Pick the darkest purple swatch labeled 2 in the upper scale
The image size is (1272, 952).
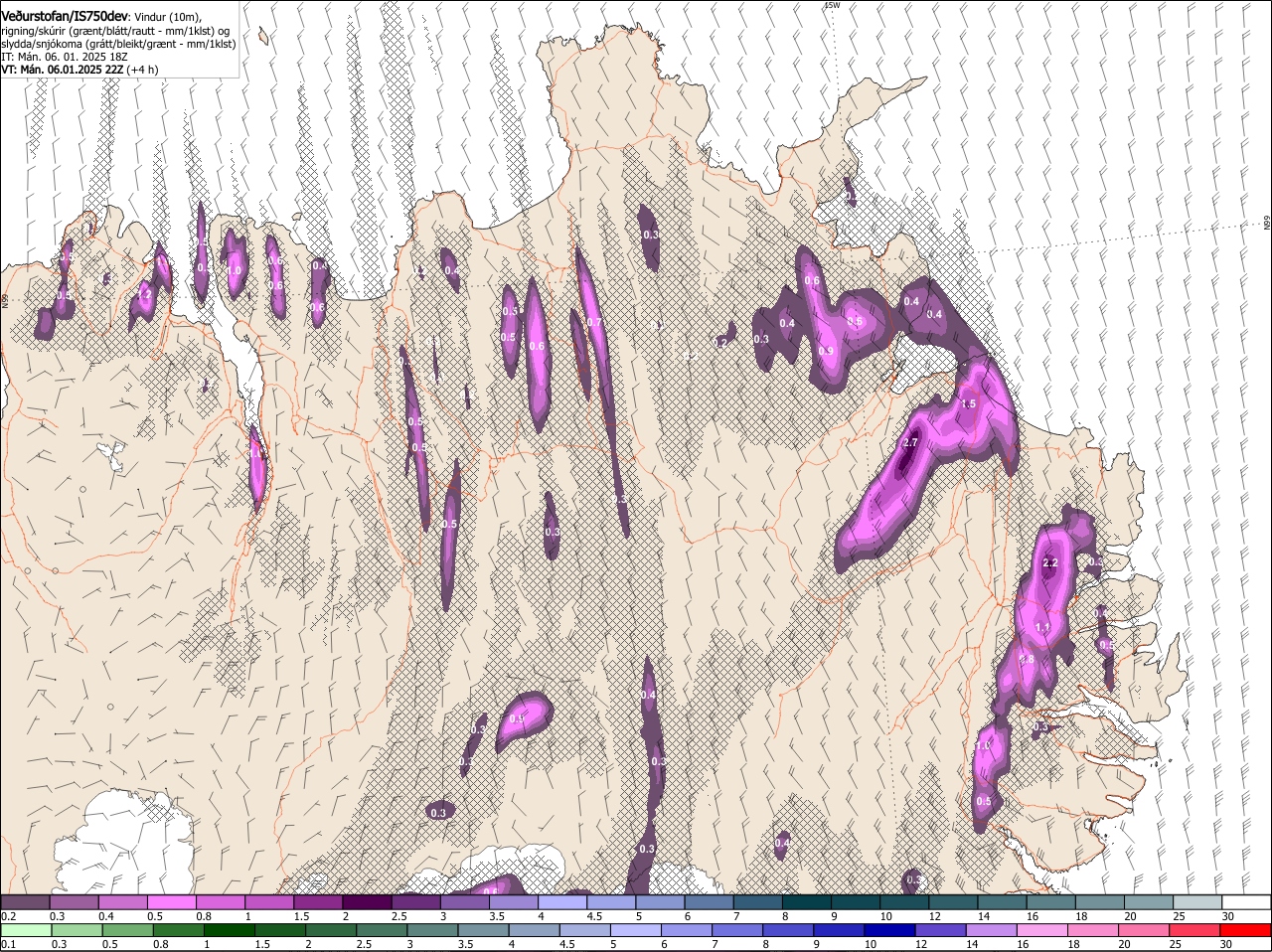[367, 902]
